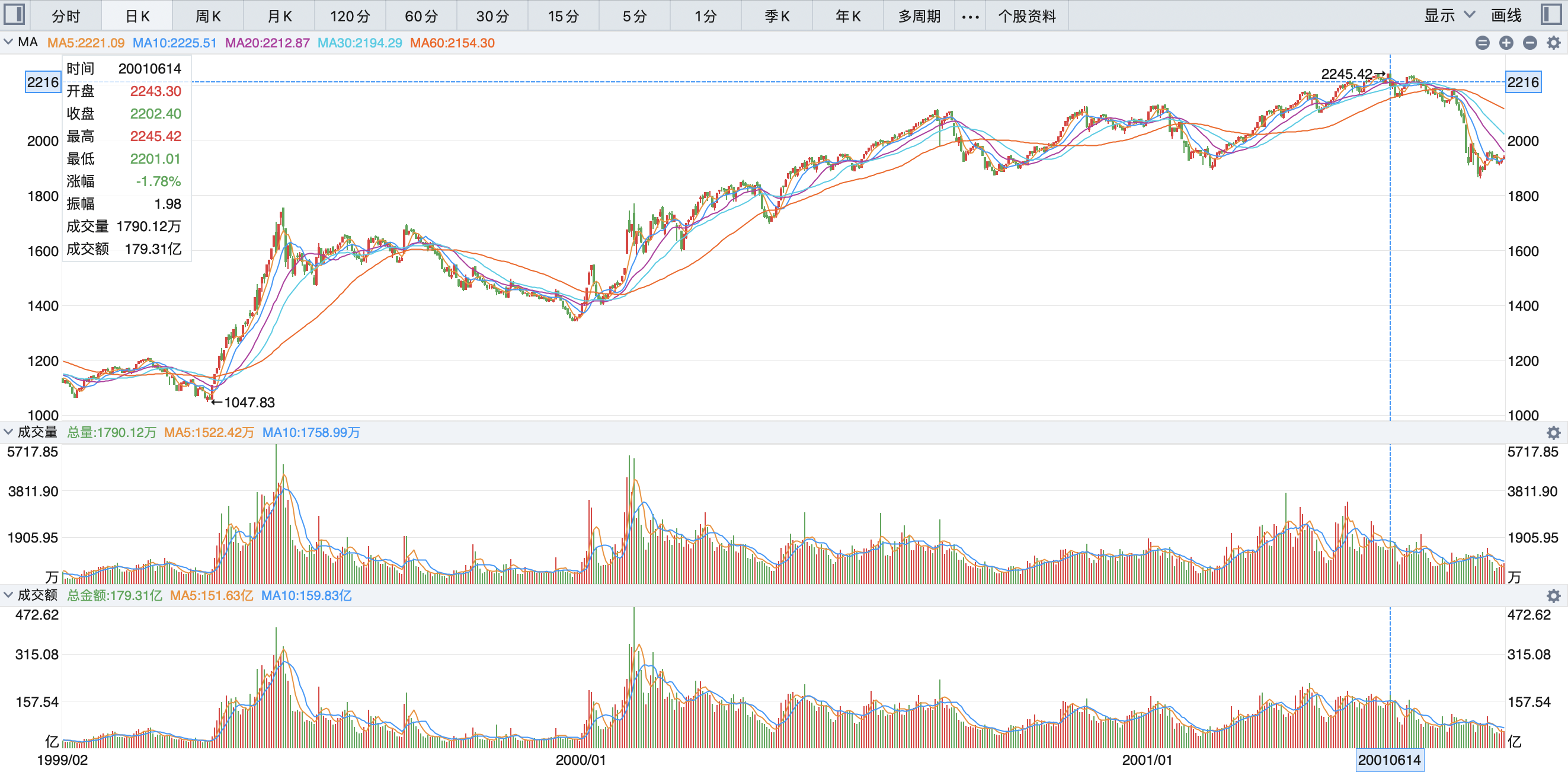The image size is (1568, 772).
Task: Click the 20010614 date marker on axis
Action: click(1389, 760)
